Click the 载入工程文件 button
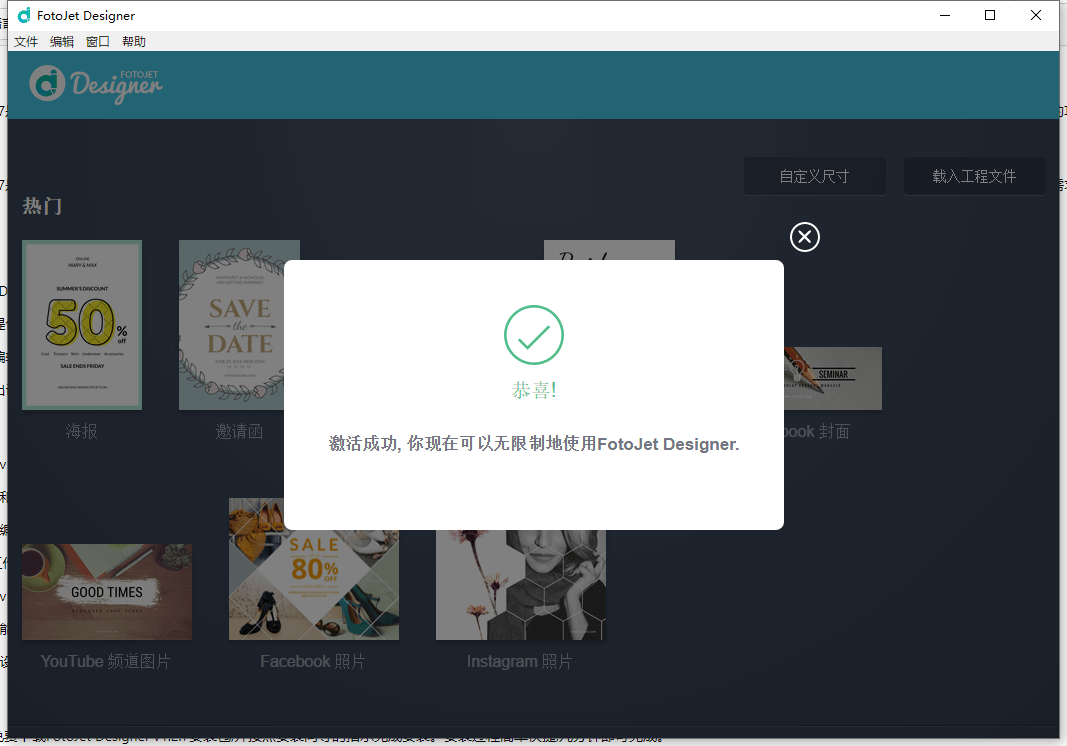The width and height of the screenshot is (1067, 746). pos(974,176)
